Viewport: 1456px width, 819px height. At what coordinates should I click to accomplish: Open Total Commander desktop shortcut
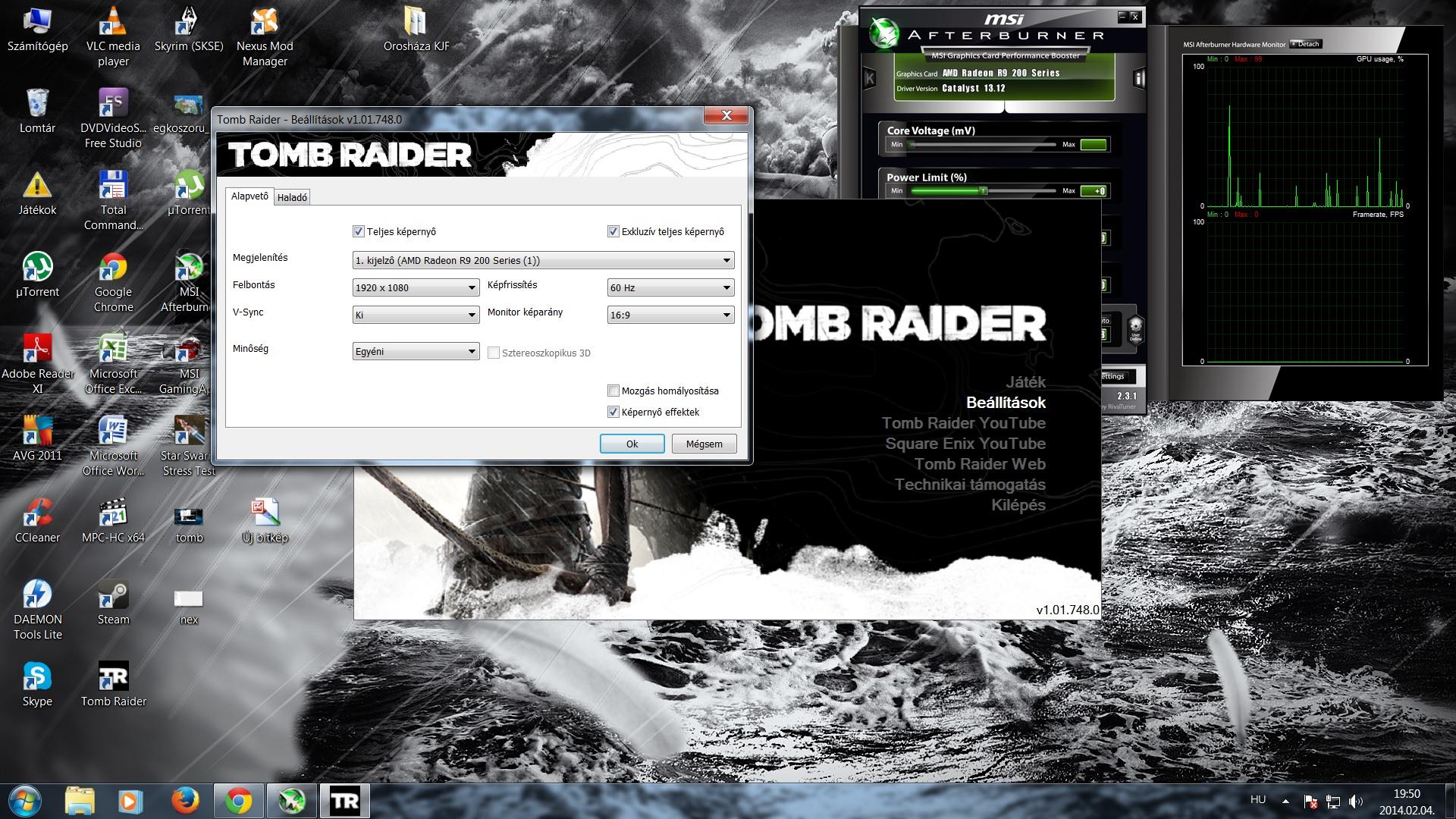113,200
